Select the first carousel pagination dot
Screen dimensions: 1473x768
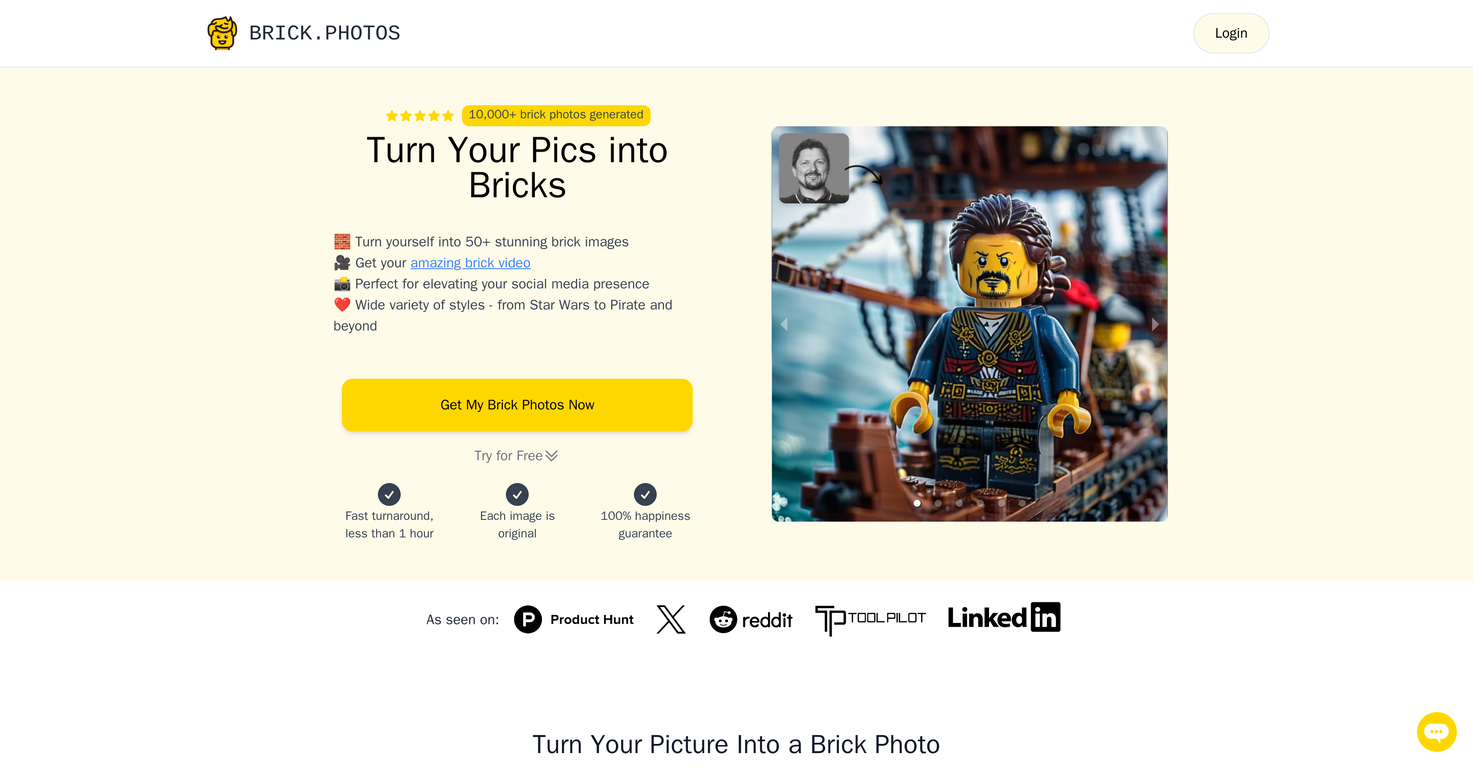[917, 503]
